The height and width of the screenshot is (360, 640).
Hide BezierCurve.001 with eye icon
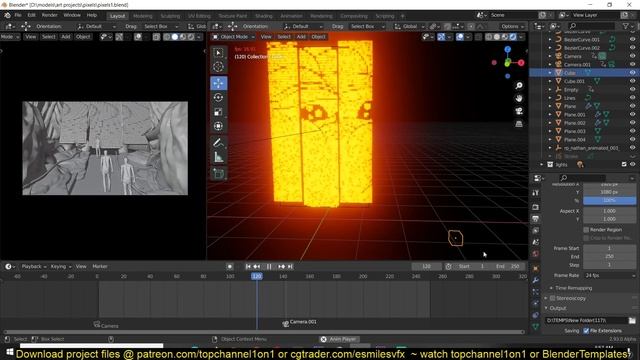(632, 40)
